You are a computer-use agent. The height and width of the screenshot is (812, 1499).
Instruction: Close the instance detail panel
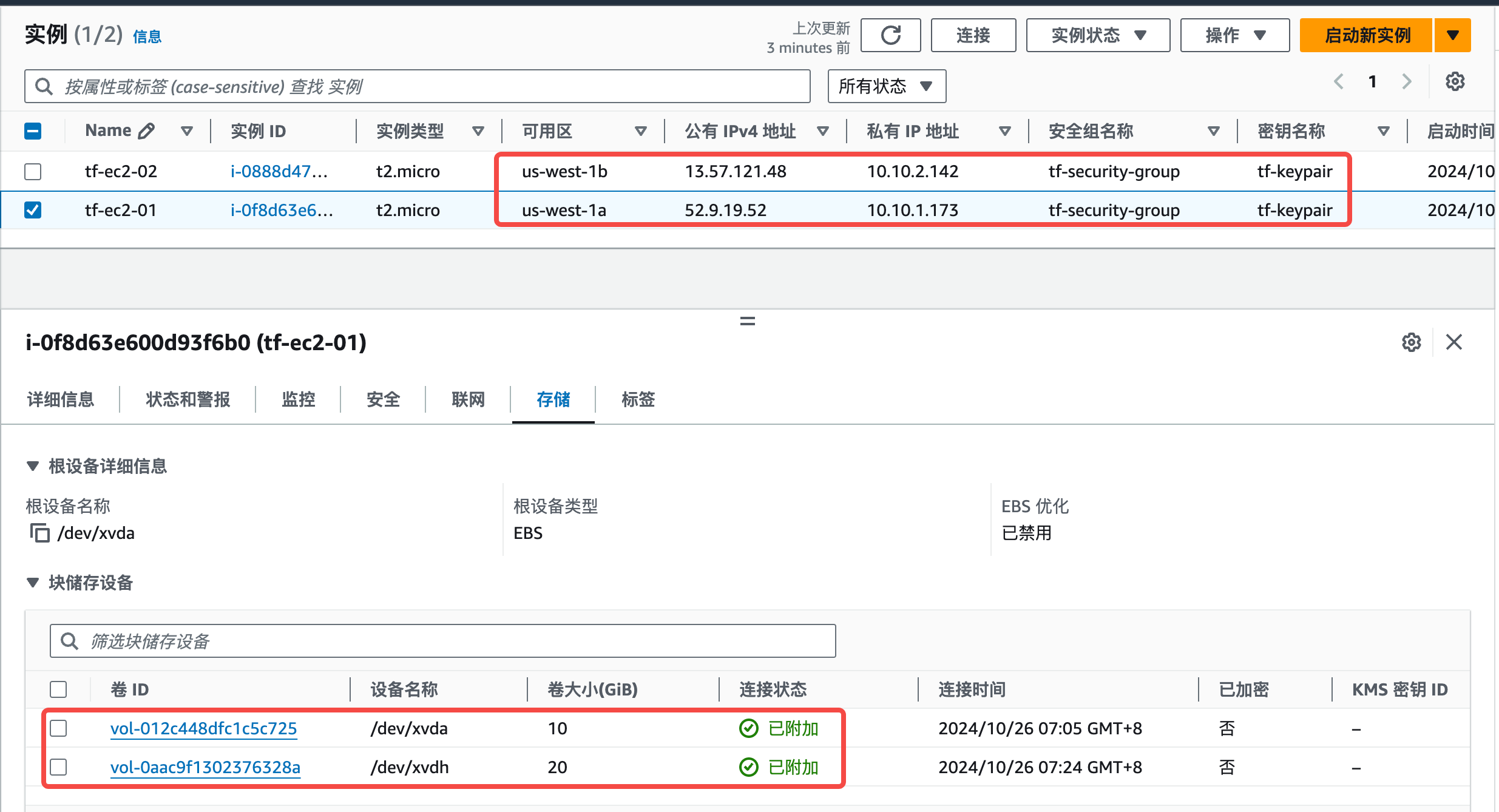(x=1454, y=342)
